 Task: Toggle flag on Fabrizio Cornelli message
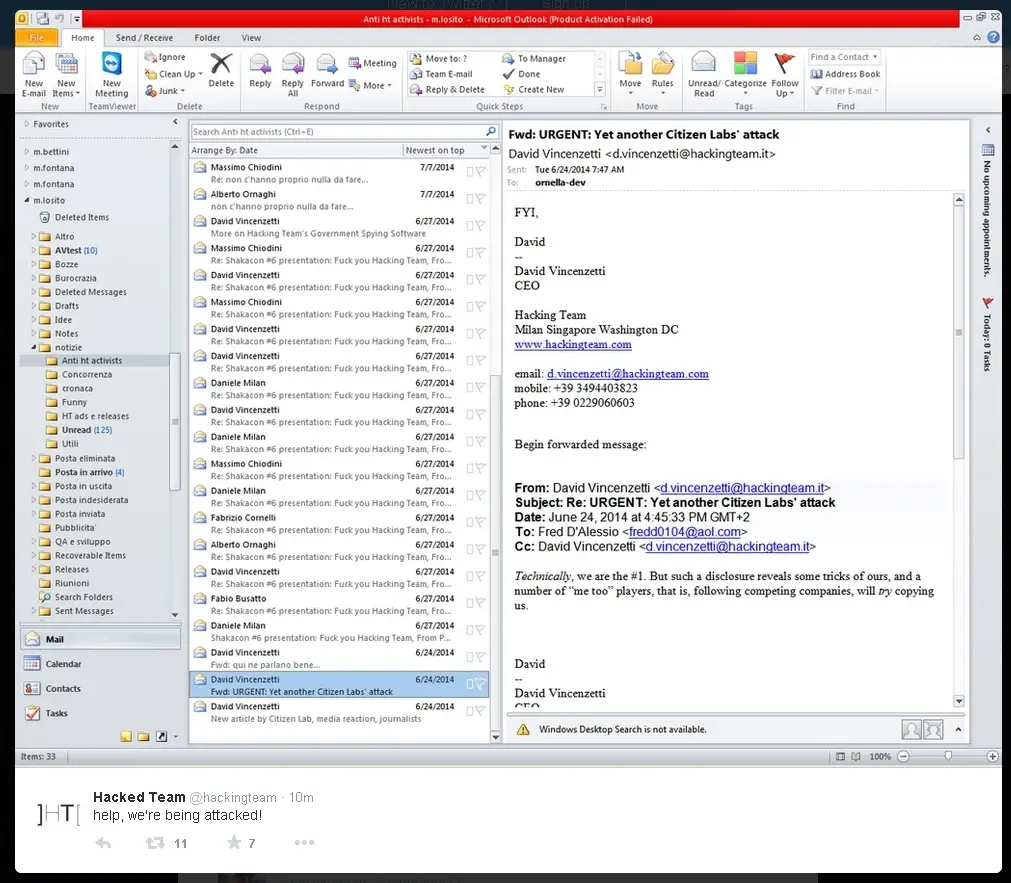(x=480, y=522)
